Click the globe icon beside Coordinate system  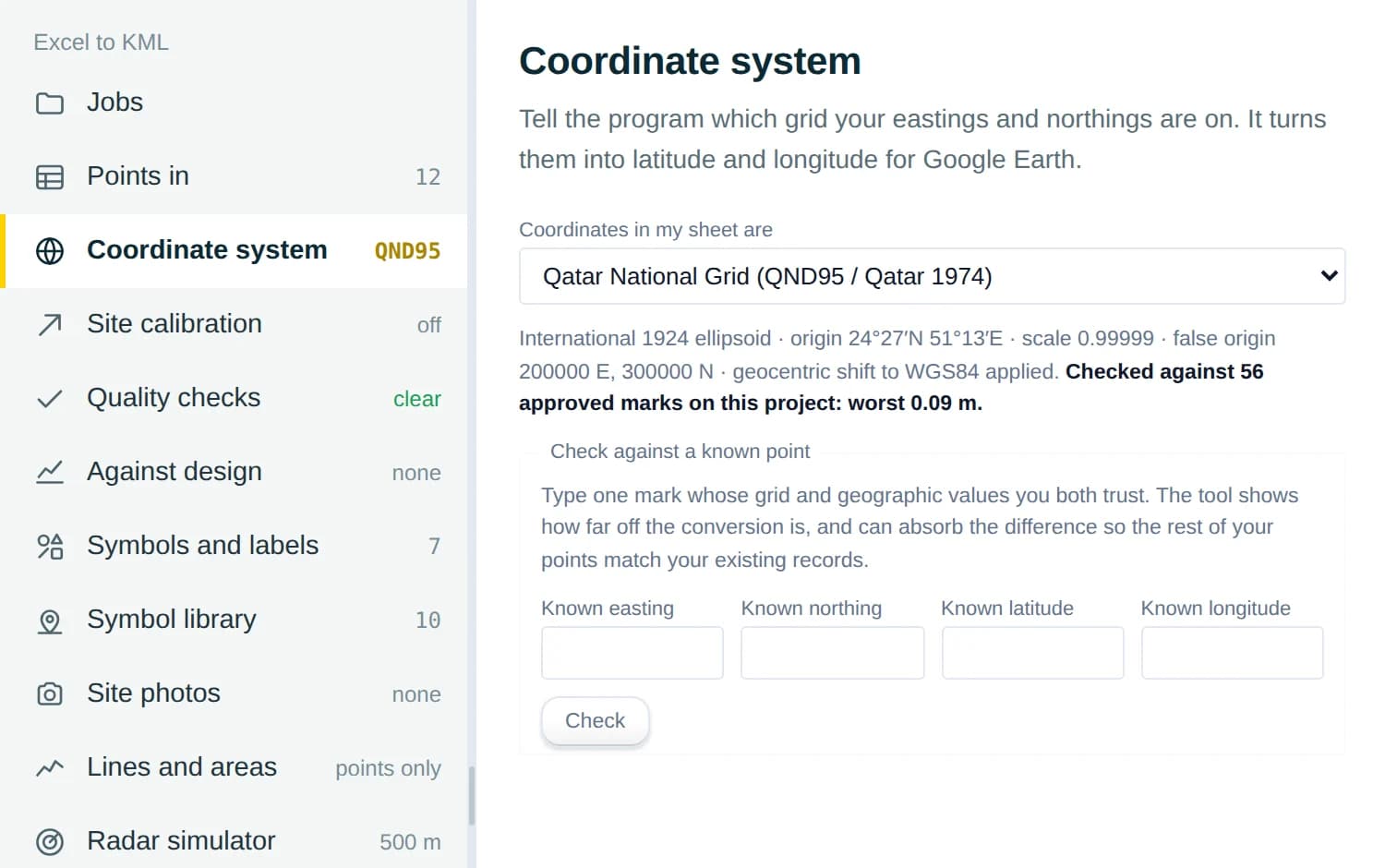coord(50,250)
